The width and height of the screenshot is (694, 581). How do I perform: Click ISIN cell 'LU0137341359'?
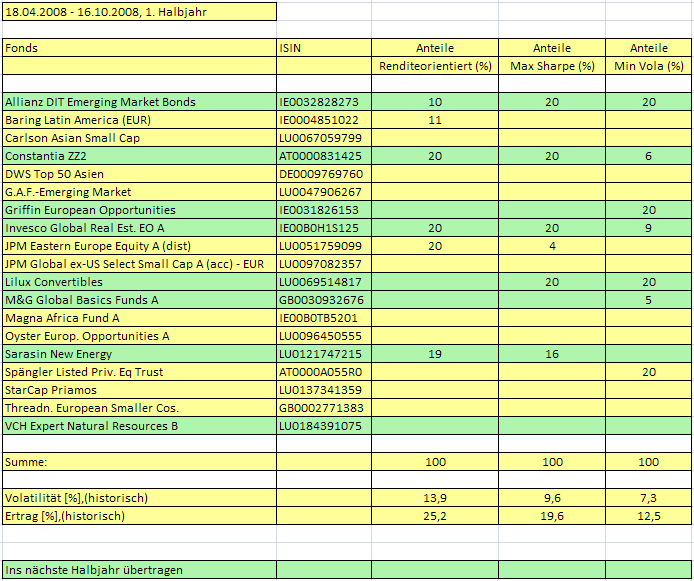coord(324,390)
